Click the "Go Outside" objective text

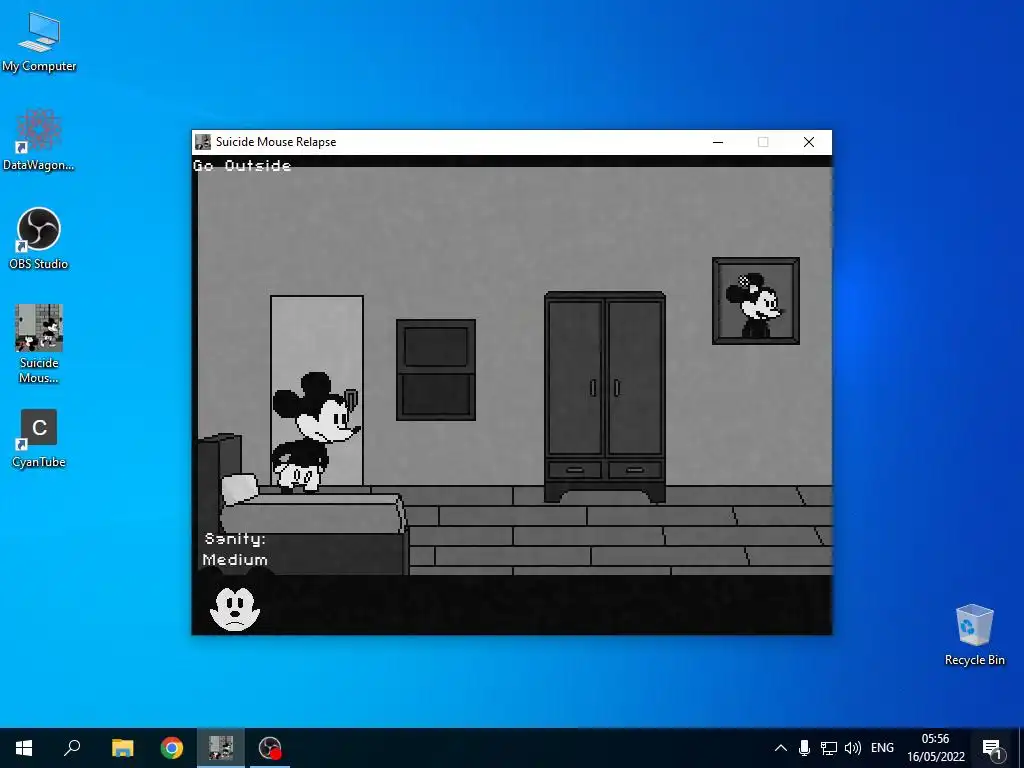242,166
